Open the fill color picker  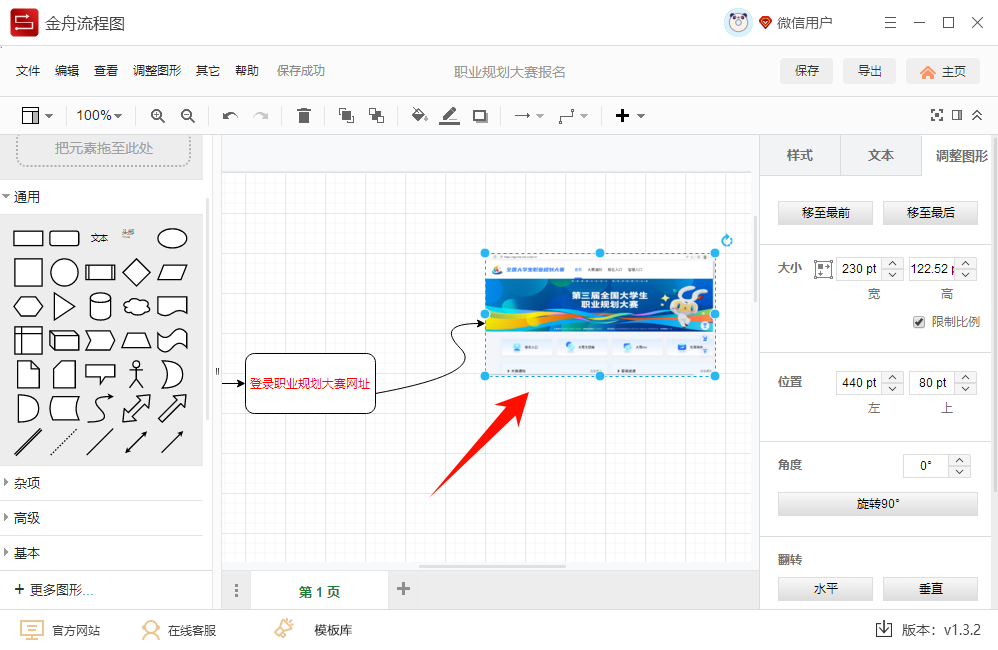pos(419,115)
